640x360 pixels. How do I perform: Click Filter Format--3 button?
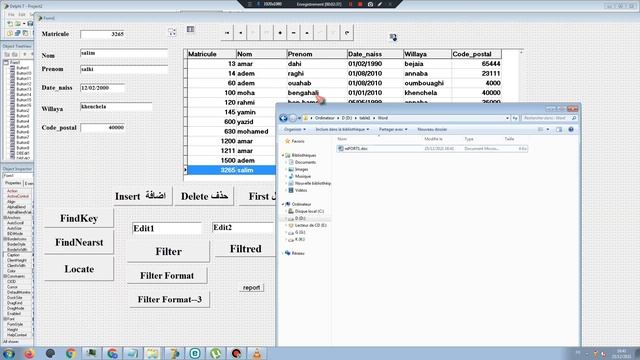(169, 299)
